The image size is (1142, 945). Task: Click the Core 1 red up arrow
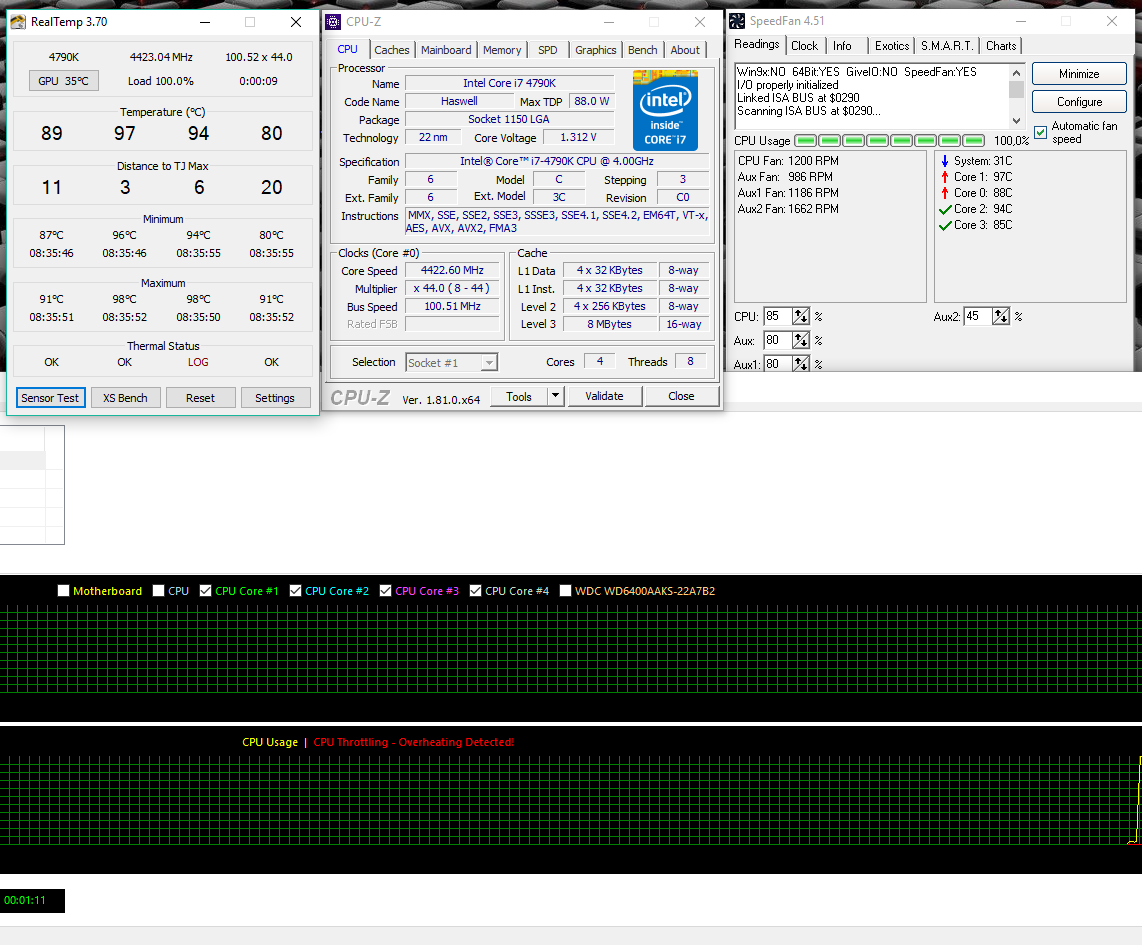click(x=945, y=177)
